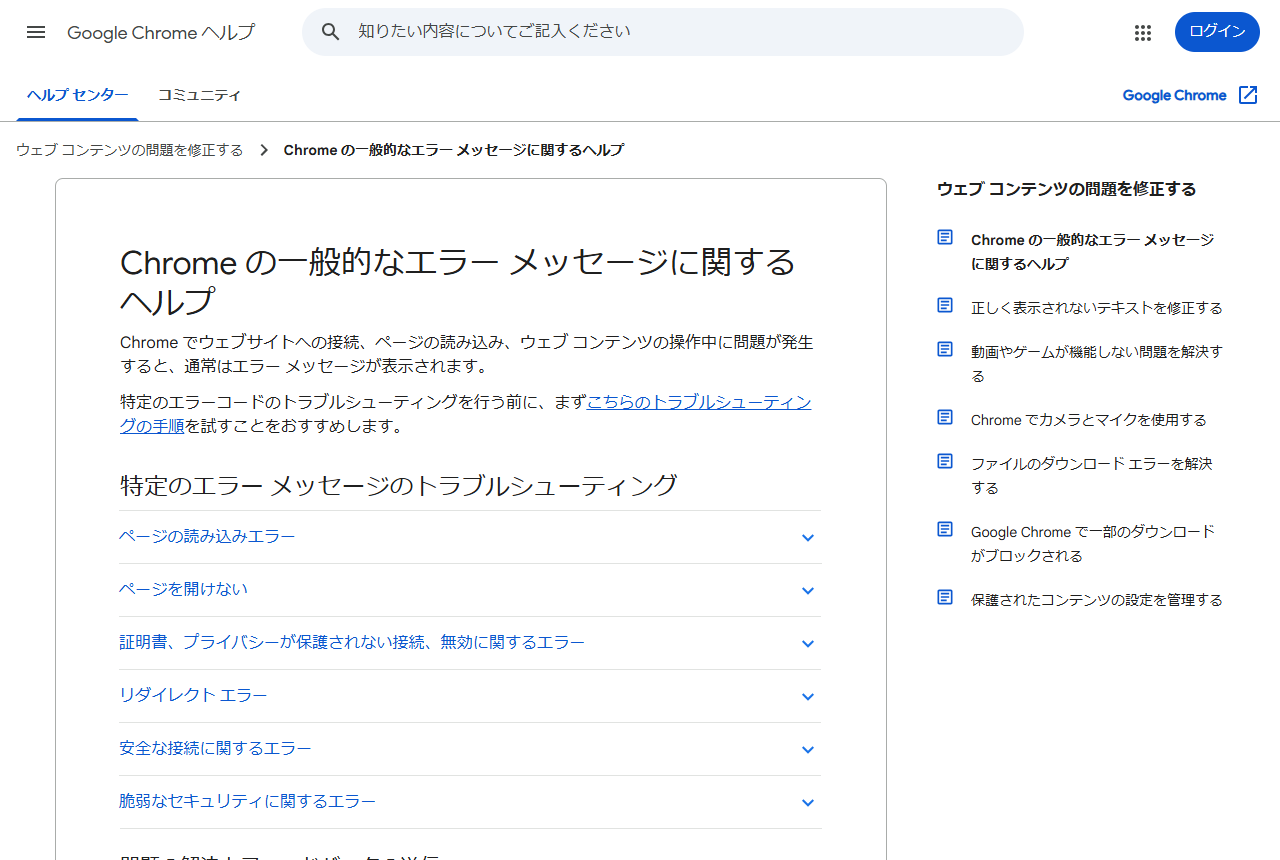The width and height of the screenshot is (1280, 860).
Task: Open 動画やゲームが機能しない問題を解決する link
Action: click(x=1097, y=364)
